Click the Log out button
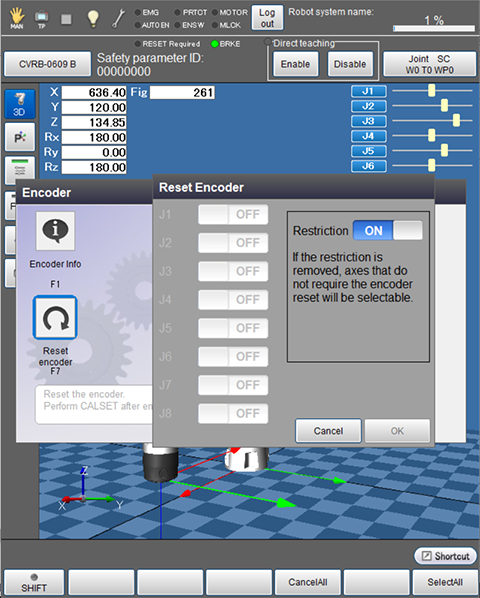This screenshot has width=480, height=598. click(x=267, y=18)
